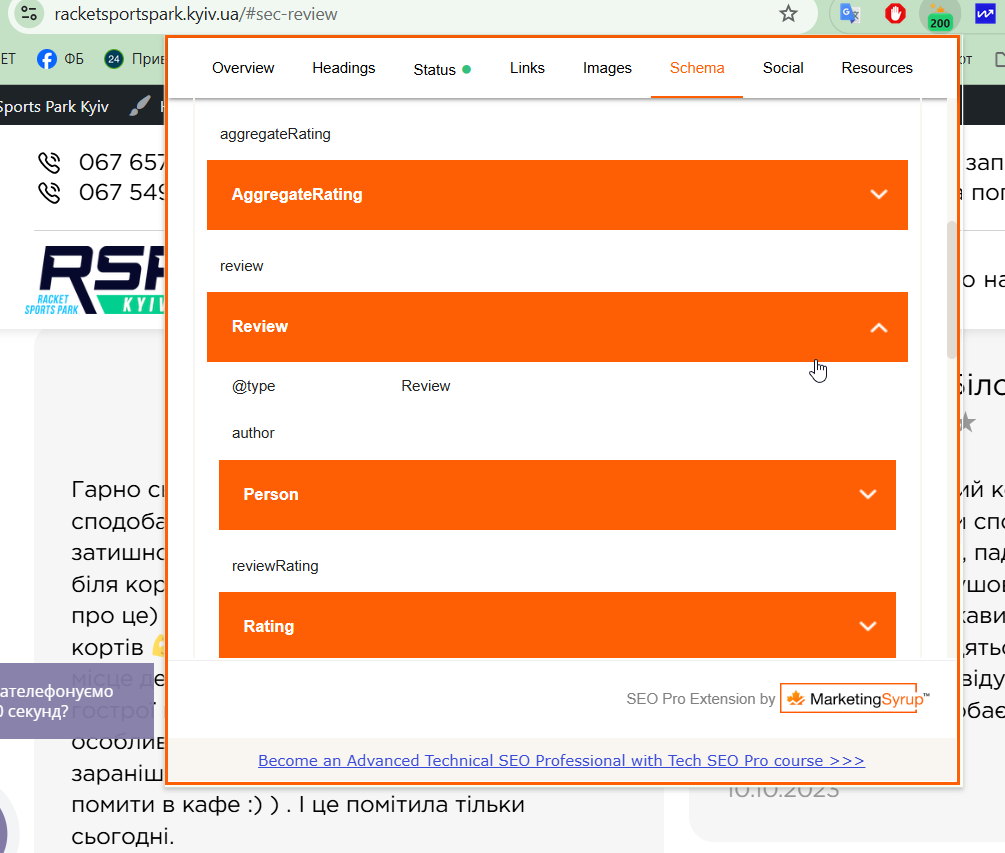Switch to the Images tab
Screen dimensions: 1005x853
[607, 68]
